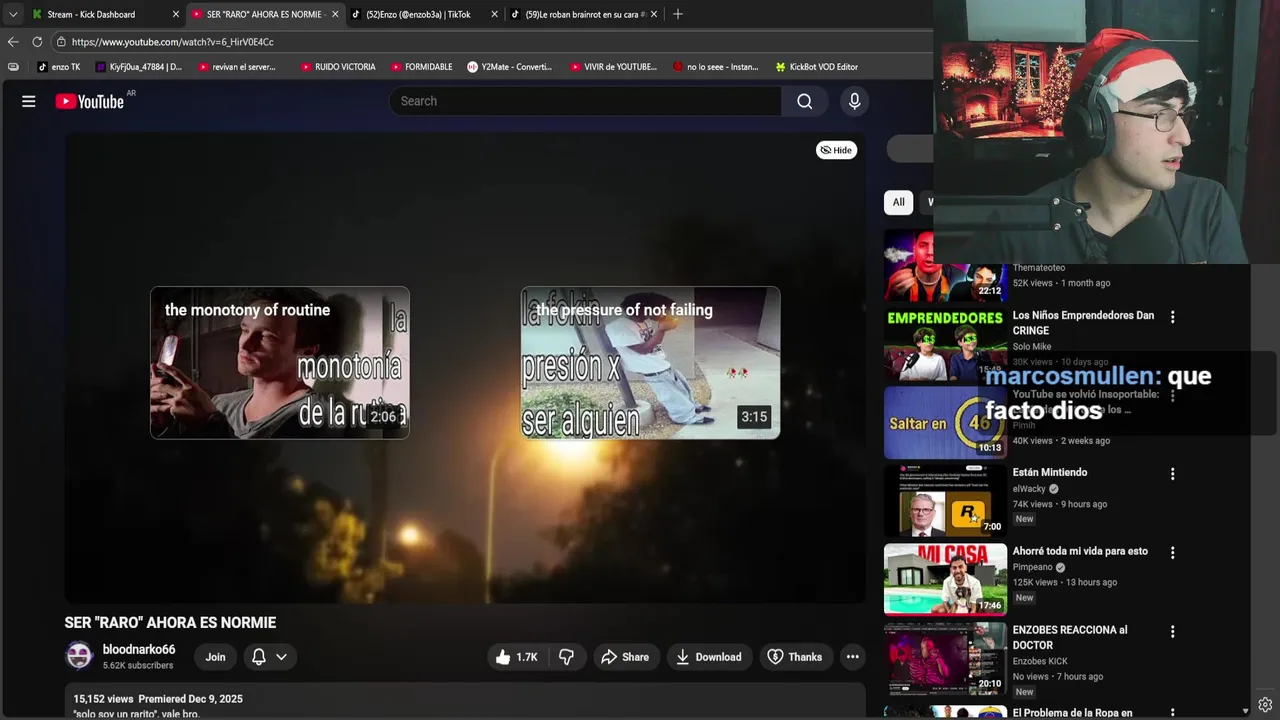Go back in browser history
The width and height of the screenshot is (1280, 720).
coord(12,42)
